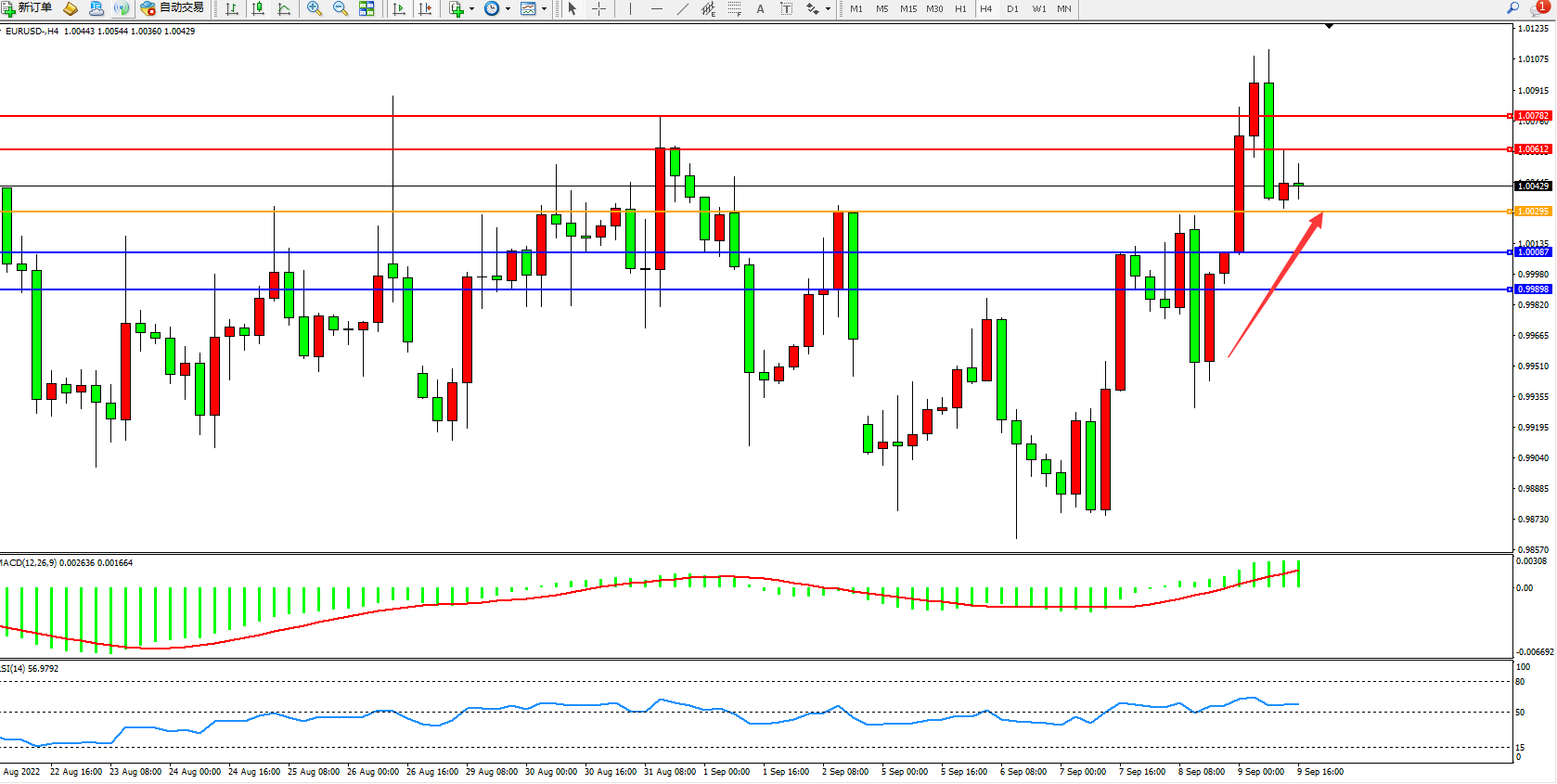The image size is (1557, 784).
Task: Open the search magnifier in top right
Action: point(1512,8)
